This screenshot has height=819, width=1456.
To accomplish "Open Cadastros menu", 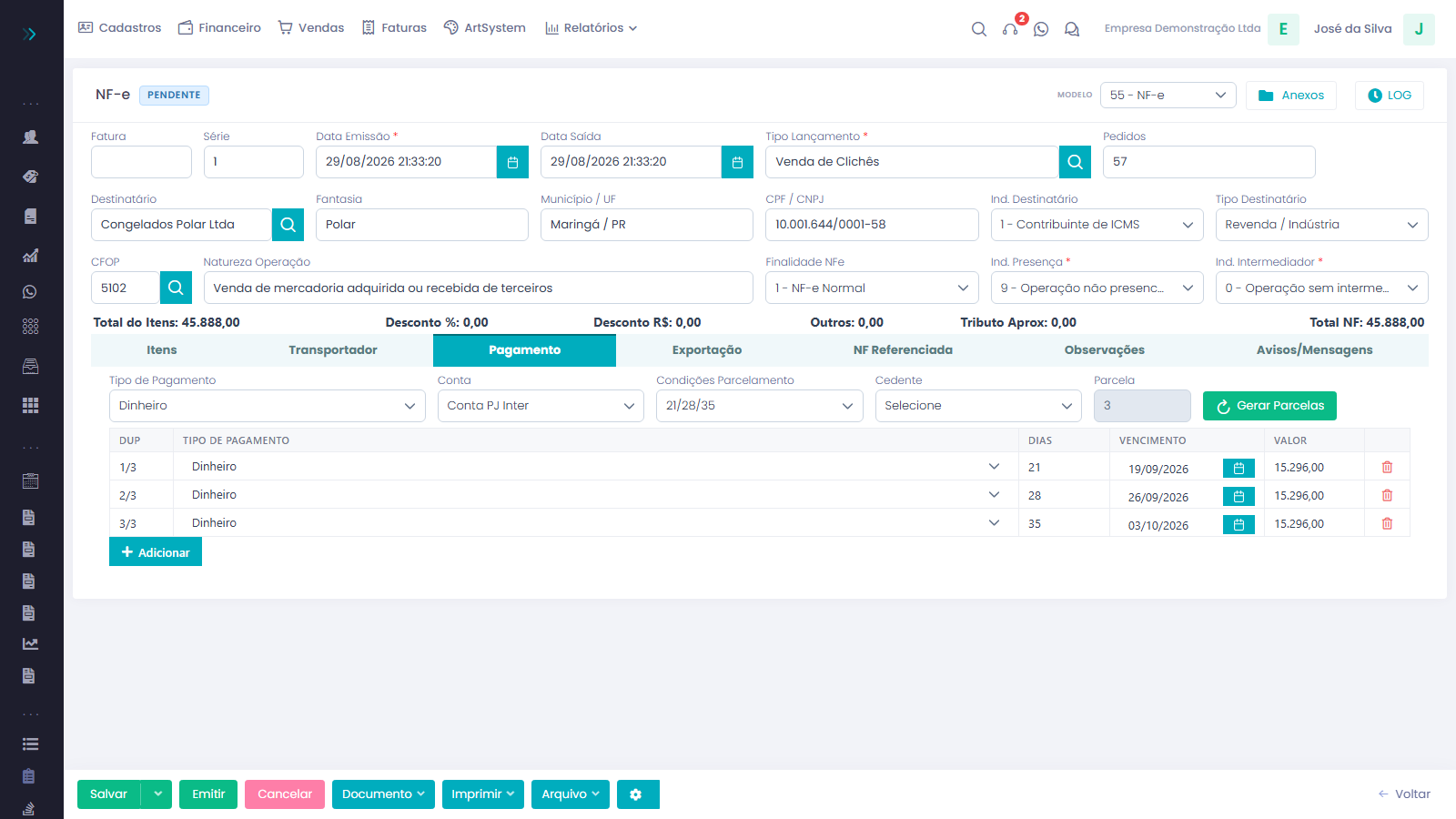I will tap(119, 28).
